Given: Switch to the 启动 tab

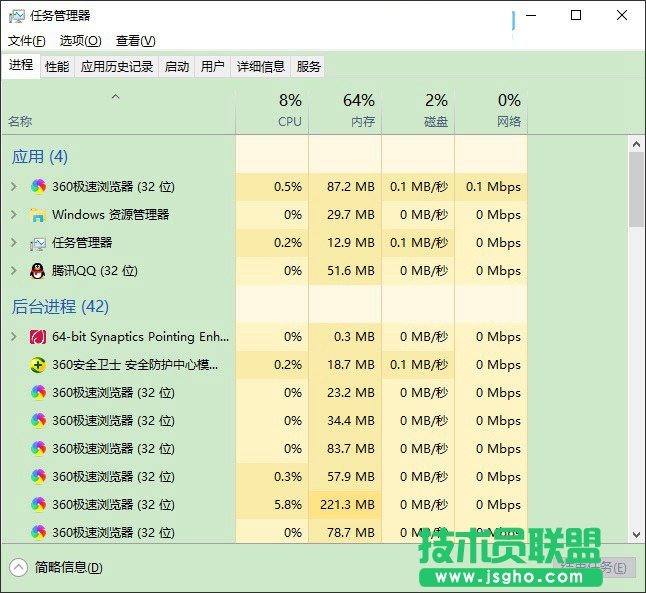Looking at the screenshot, I should (177, 67).
